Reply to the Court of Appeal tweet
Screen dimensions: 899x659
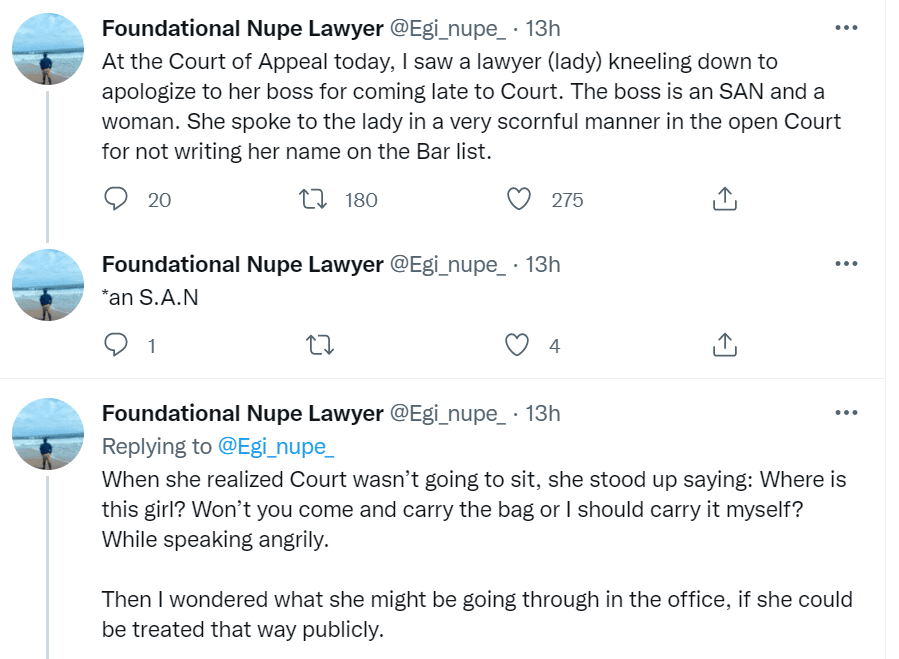pos(118,200)
